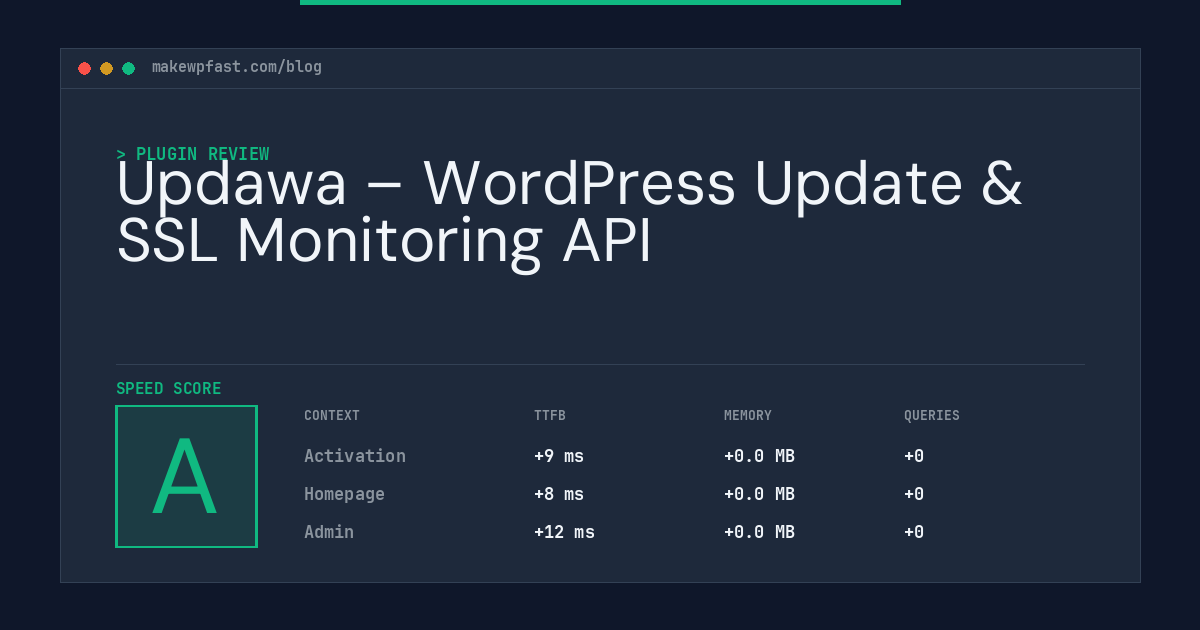Click the Homepage queries '+0' value
This screenshot has width=1200, height=630.
(914, 494)
